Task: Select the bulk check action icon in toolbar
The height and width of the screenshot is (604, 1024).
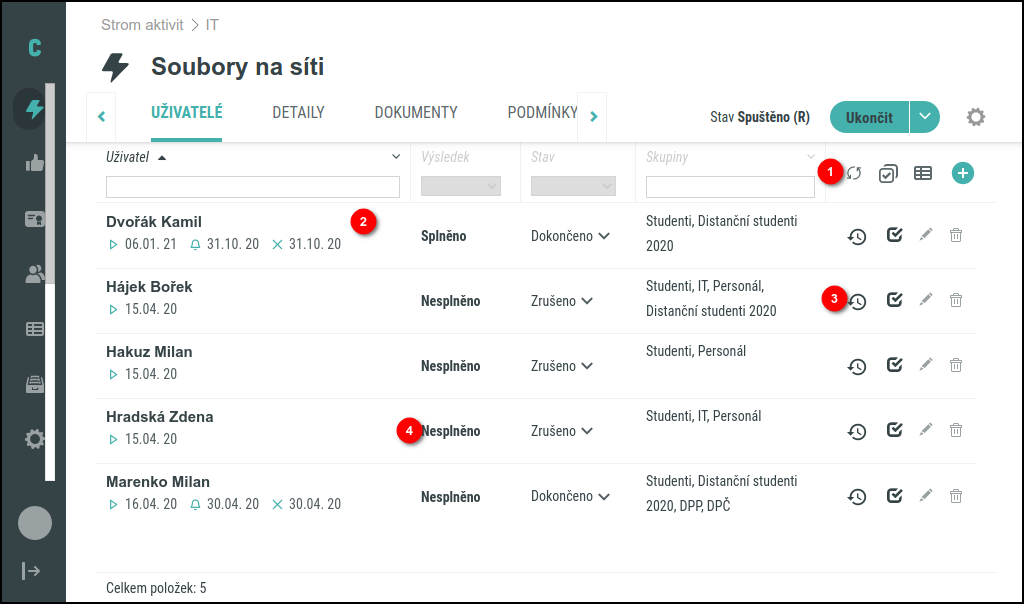Action: [x=887, y=172]
